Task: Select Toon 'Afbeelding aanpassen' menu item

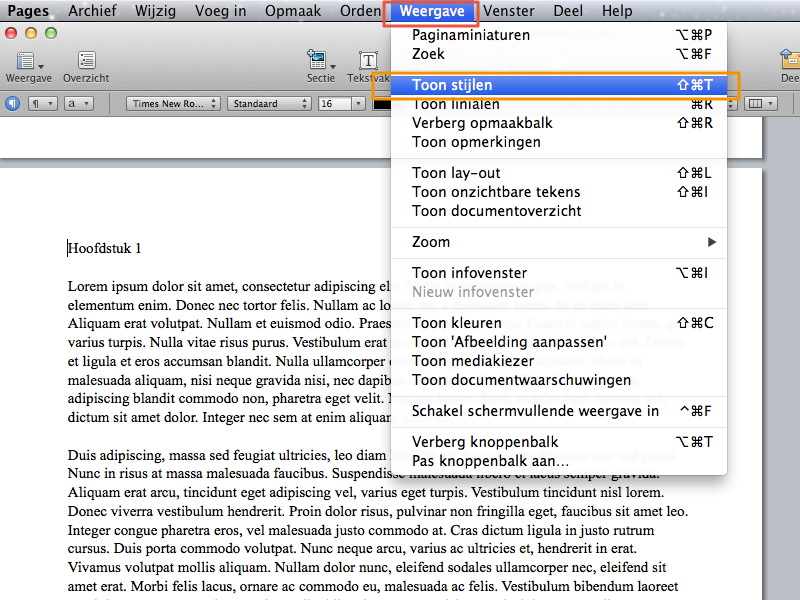Action: click(559, 342)
